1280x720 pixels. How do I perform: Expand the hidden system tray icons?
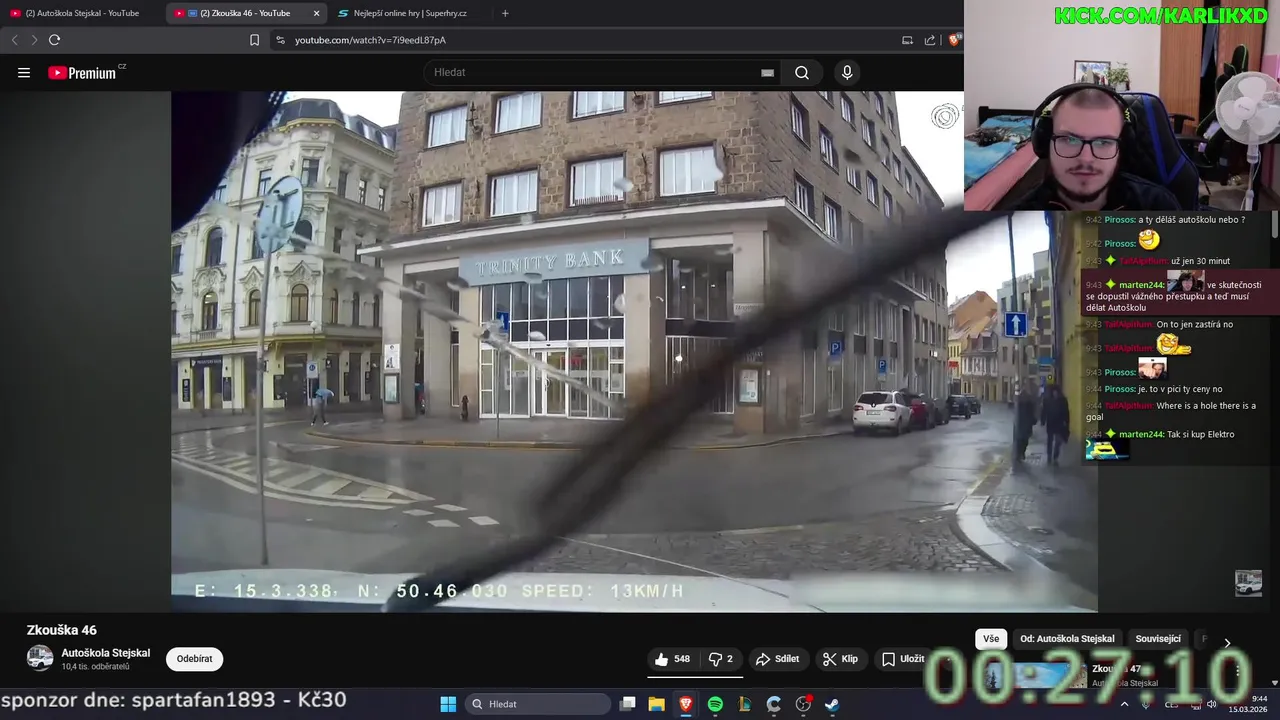point(1124,704)
